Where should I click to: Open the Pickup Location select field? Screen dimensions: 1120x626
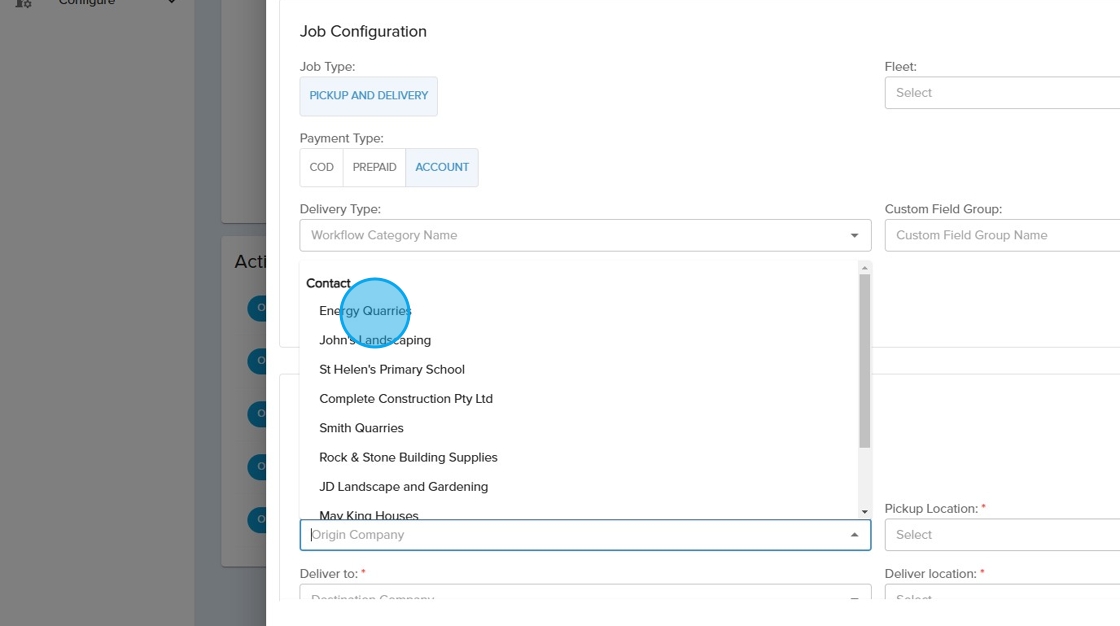(x=1000, y=535)
